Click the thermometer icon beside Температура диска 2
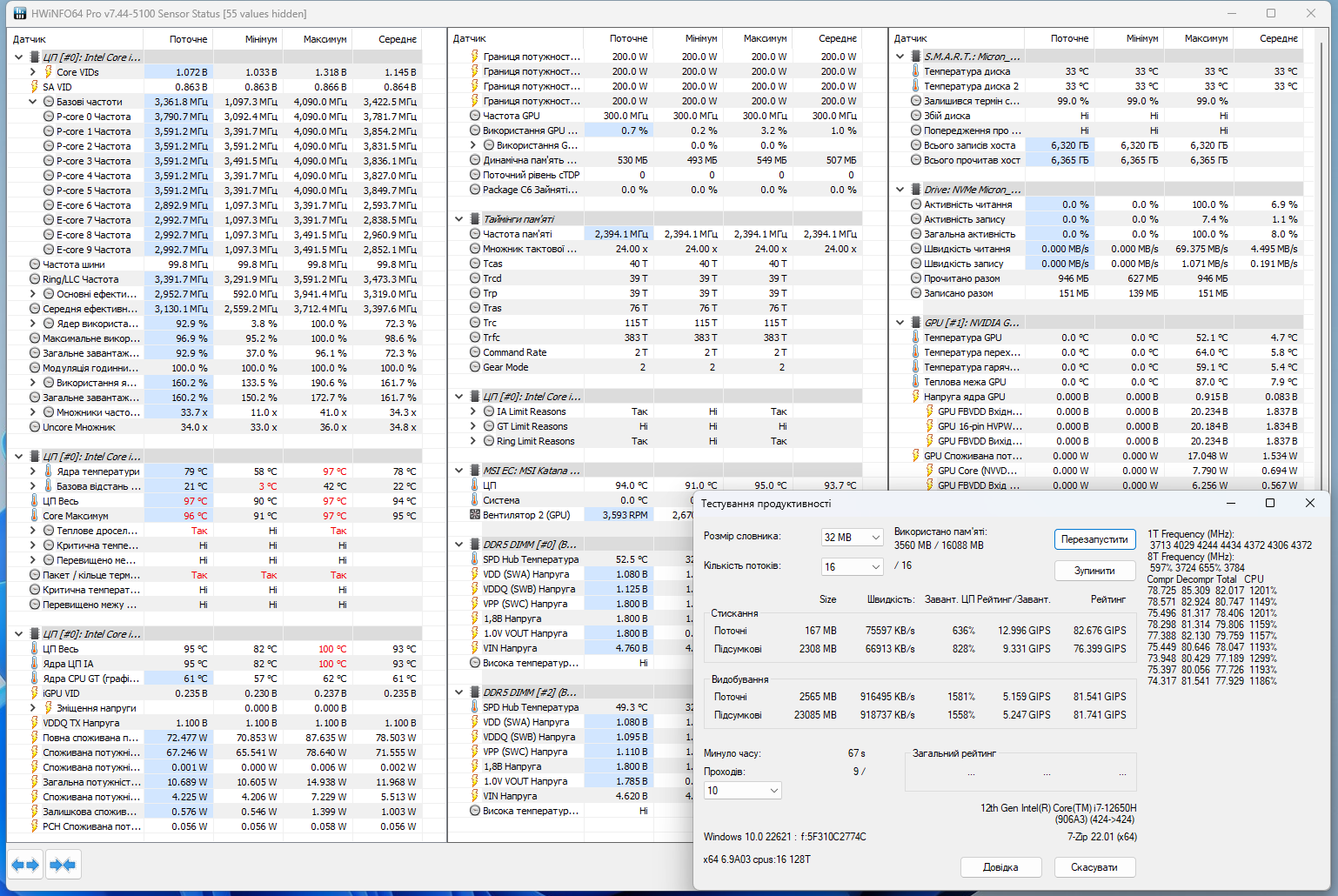The height and width of the screenshot is (896, 1338). (x=915, y=86)
